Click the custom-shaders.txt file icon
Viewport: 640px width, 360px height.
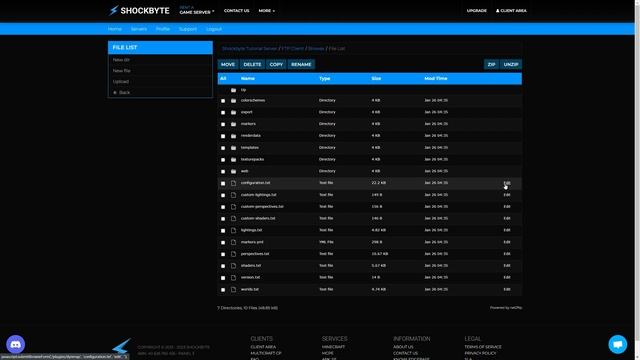(233, 219)
